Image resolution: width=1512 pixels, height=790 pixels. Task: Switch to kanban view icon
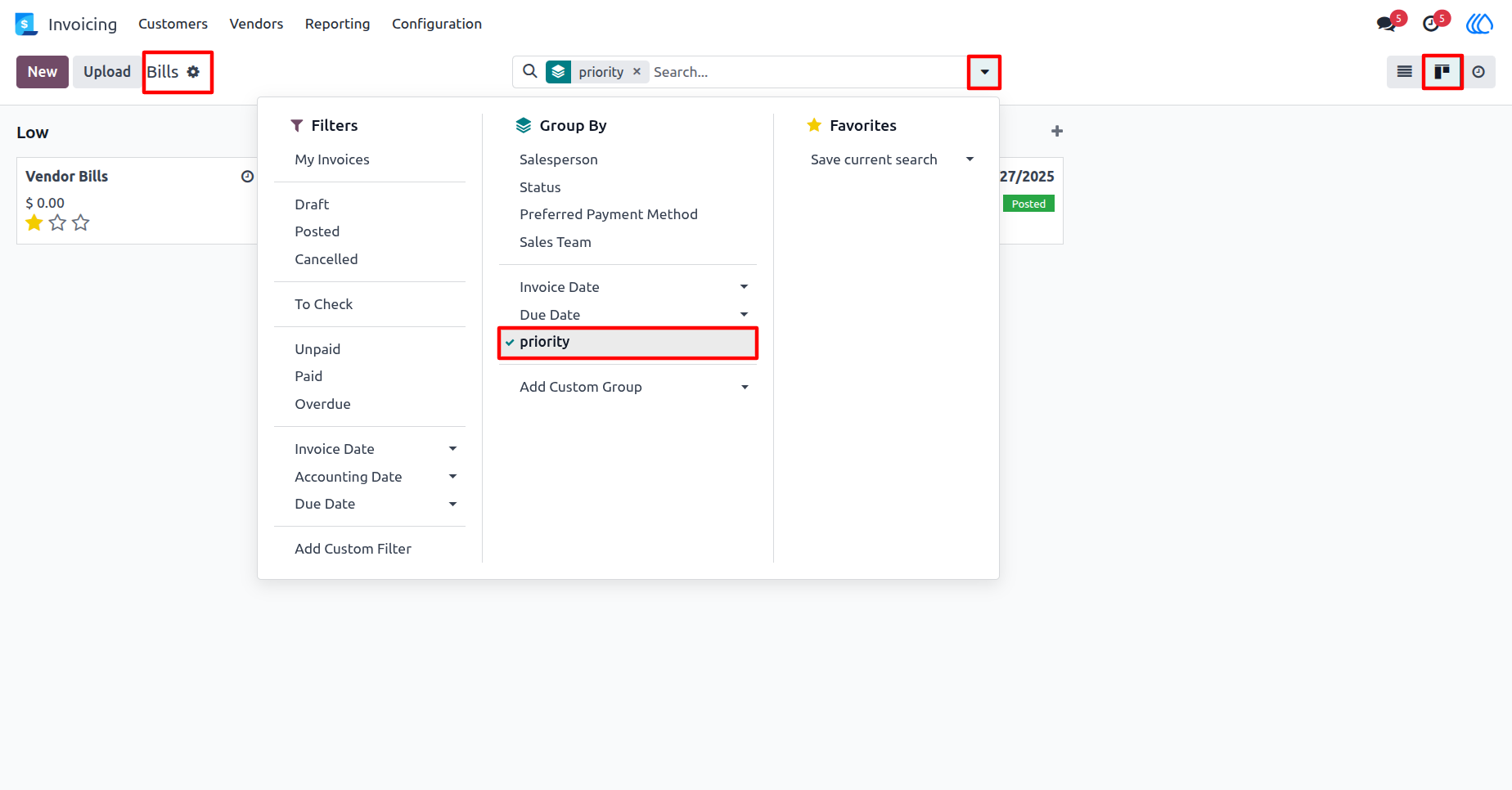click(1442, 72)
